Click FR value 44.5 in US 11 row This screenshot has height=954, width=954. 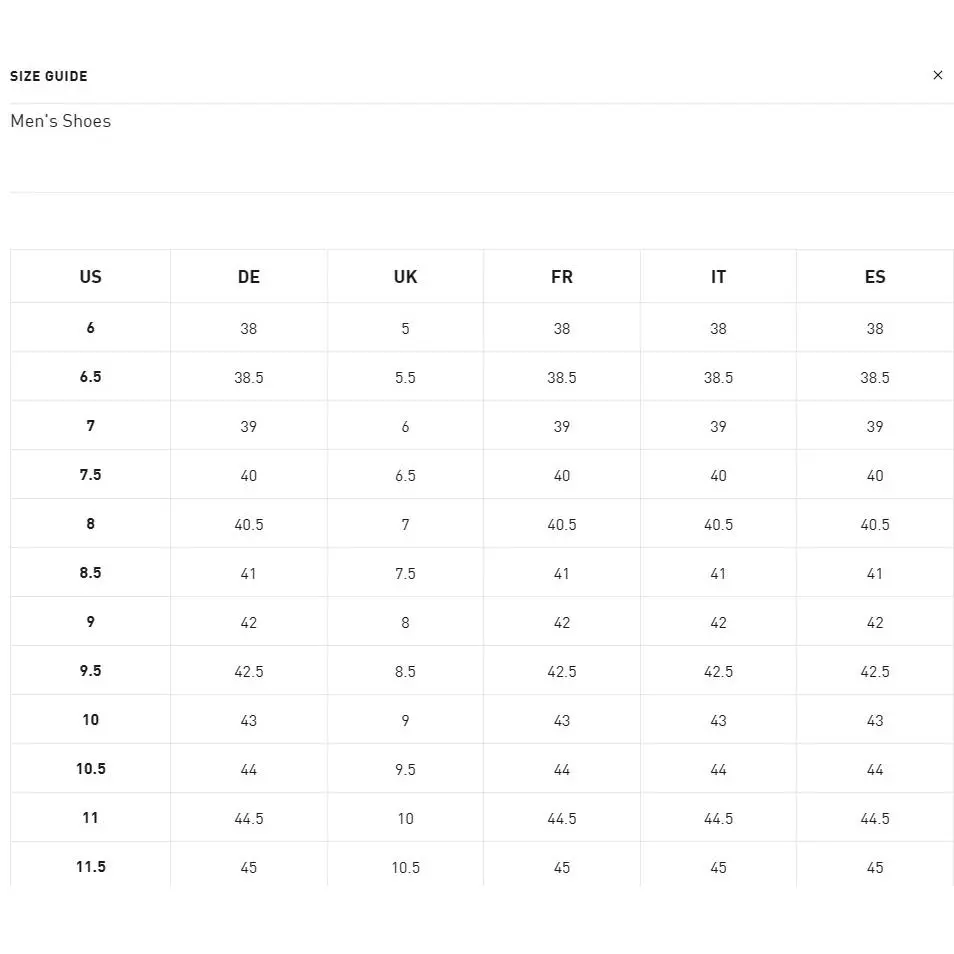(x=562, y=819)
